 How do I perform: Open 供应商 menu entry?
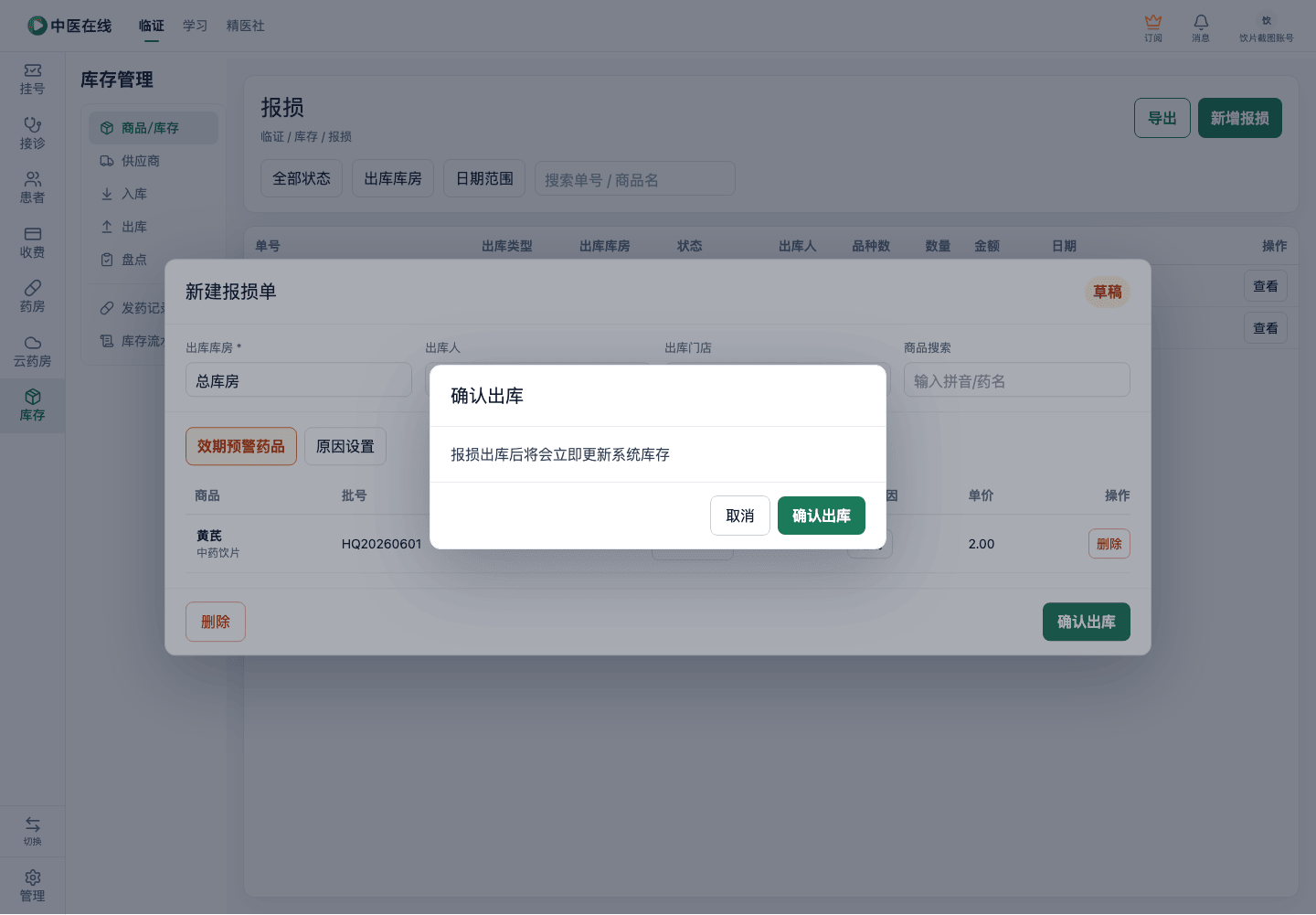click(154, 161)
